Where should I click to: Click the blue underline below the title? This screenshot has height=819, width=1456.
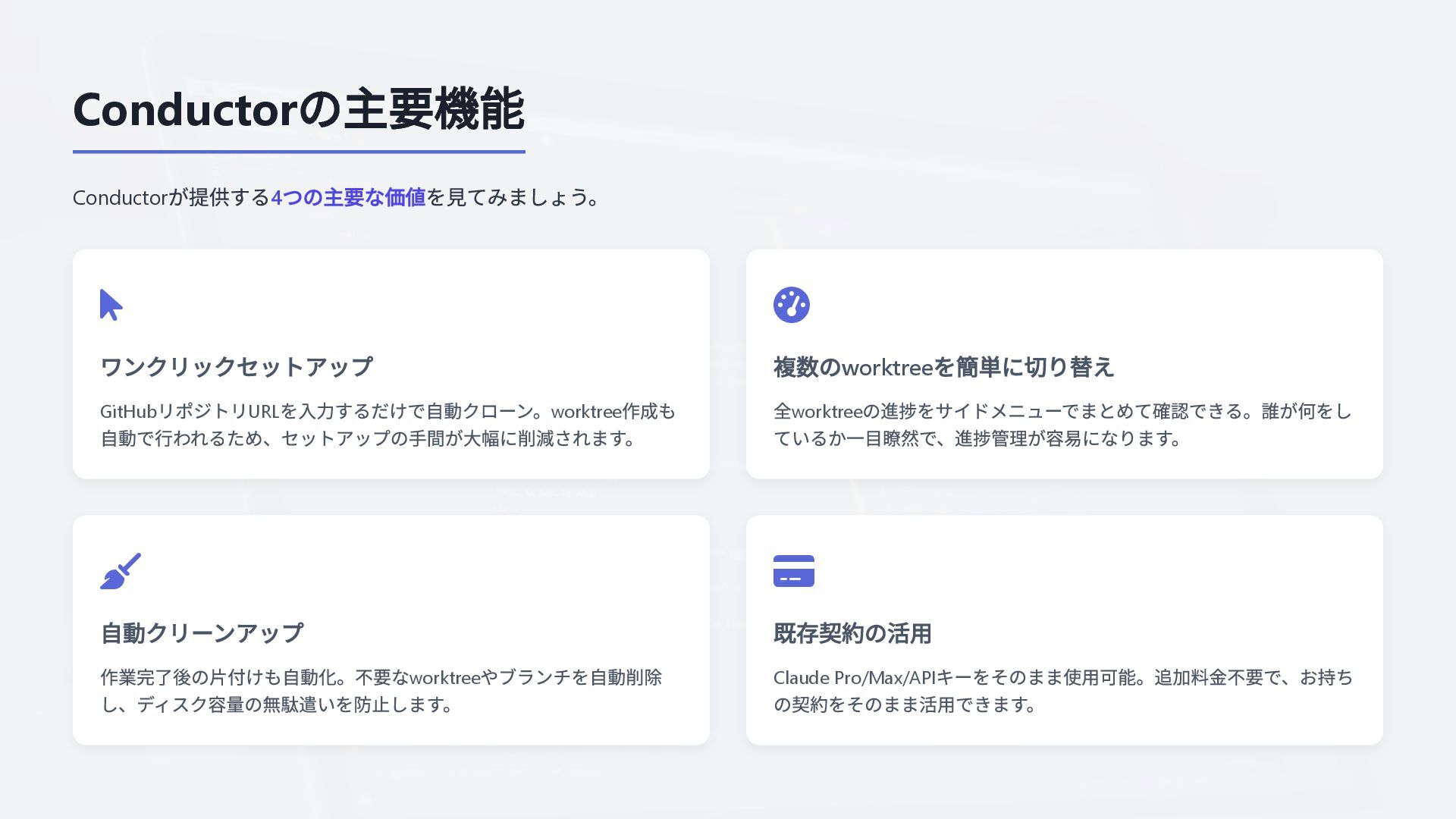[x=298, y=152]
